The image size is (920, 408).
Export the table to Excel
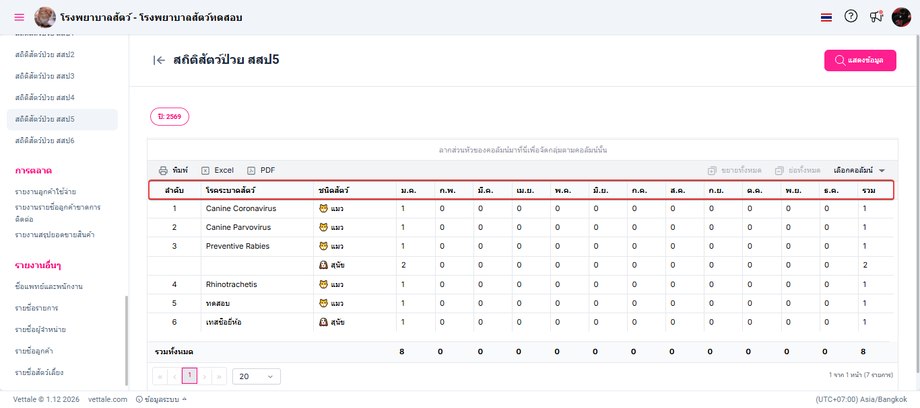coord(217,170)
